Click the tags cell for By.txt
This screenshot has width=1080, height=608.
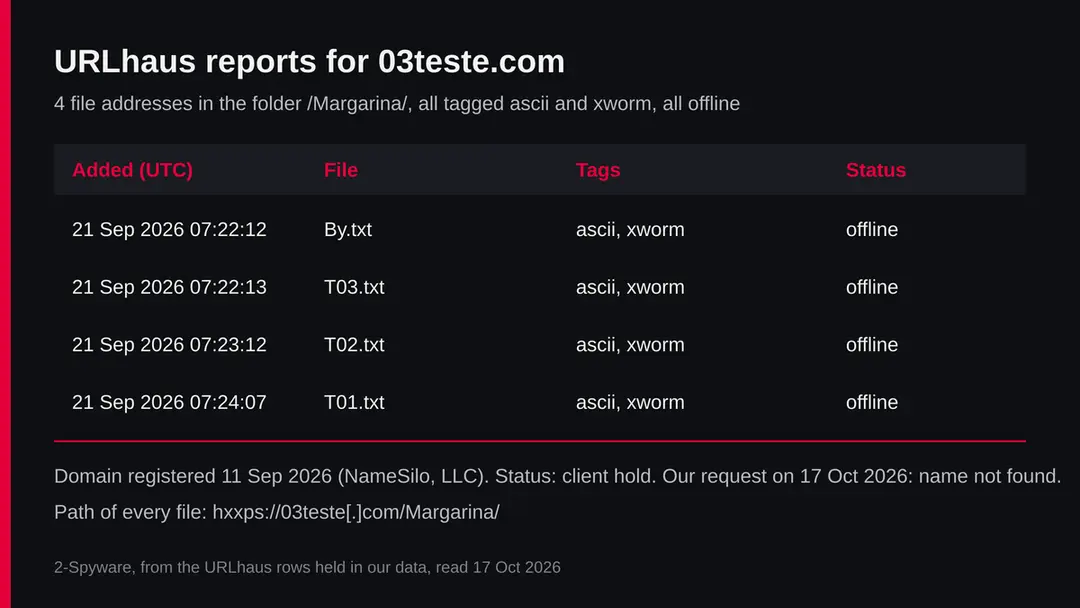tap(630, 229)
